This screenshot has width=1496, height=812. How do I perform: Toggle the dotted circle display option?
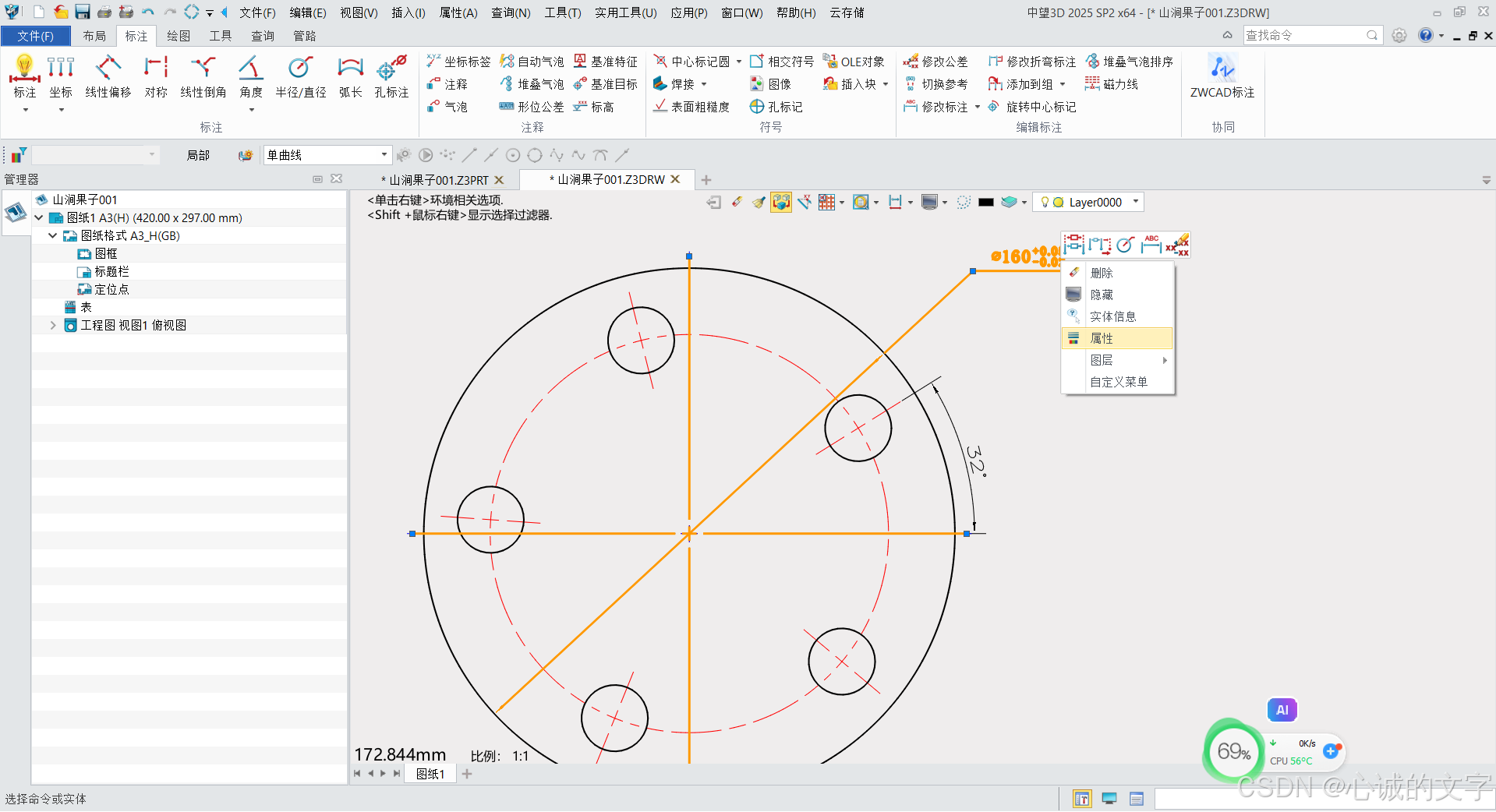[x=964, y=203]
